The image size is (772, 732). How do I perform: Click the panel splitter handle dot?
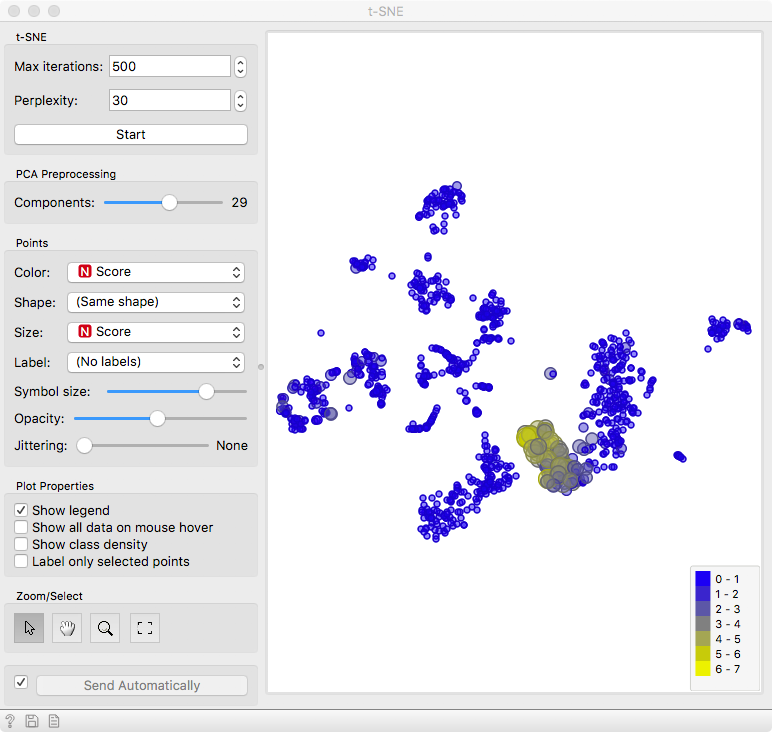(261, 367)
